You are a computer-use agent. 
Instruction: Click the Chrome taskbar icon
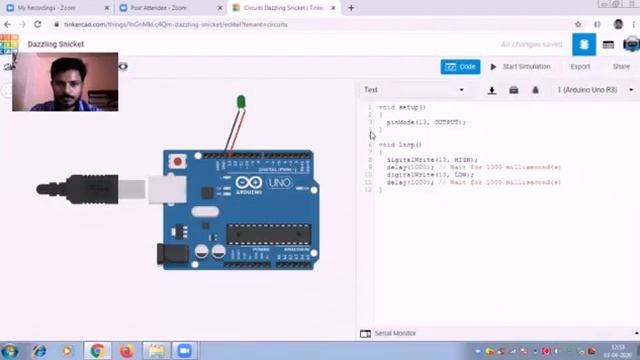click(x=98, y=351)
